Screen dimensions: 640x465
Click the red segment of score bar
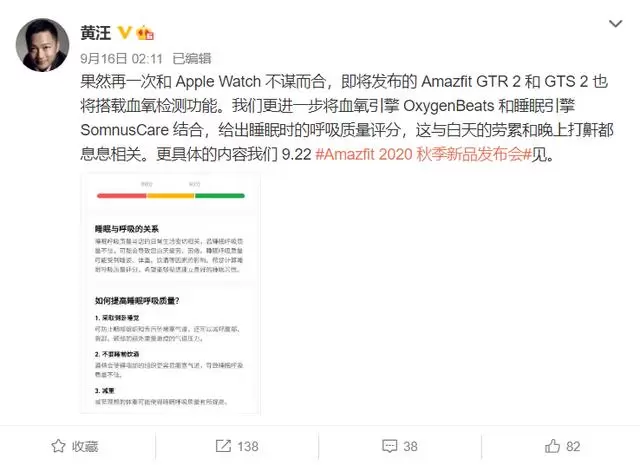coord(122,196)
